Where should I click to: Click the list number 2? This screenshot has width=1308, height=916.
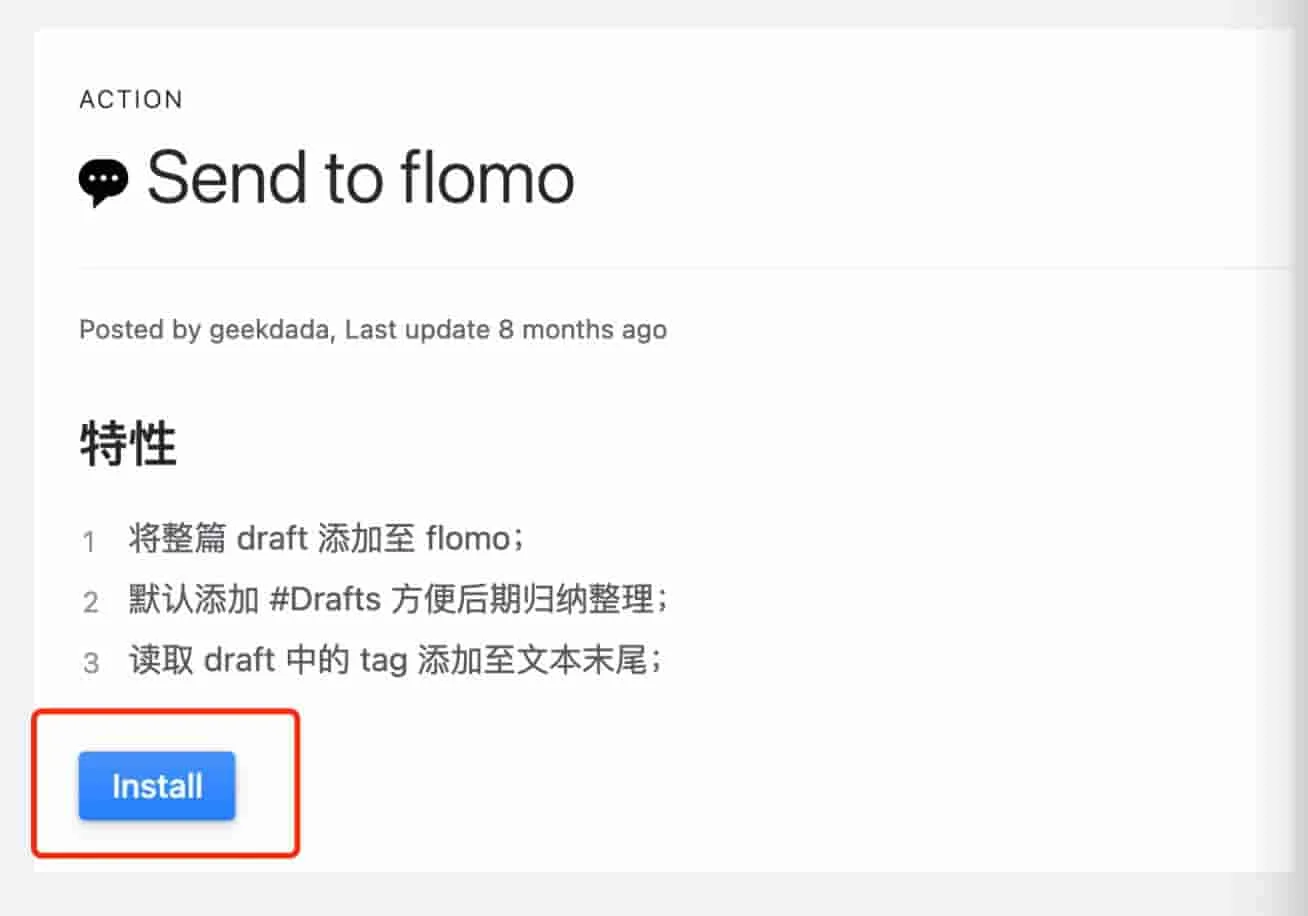pyautogui.click(x=91, y=603)
